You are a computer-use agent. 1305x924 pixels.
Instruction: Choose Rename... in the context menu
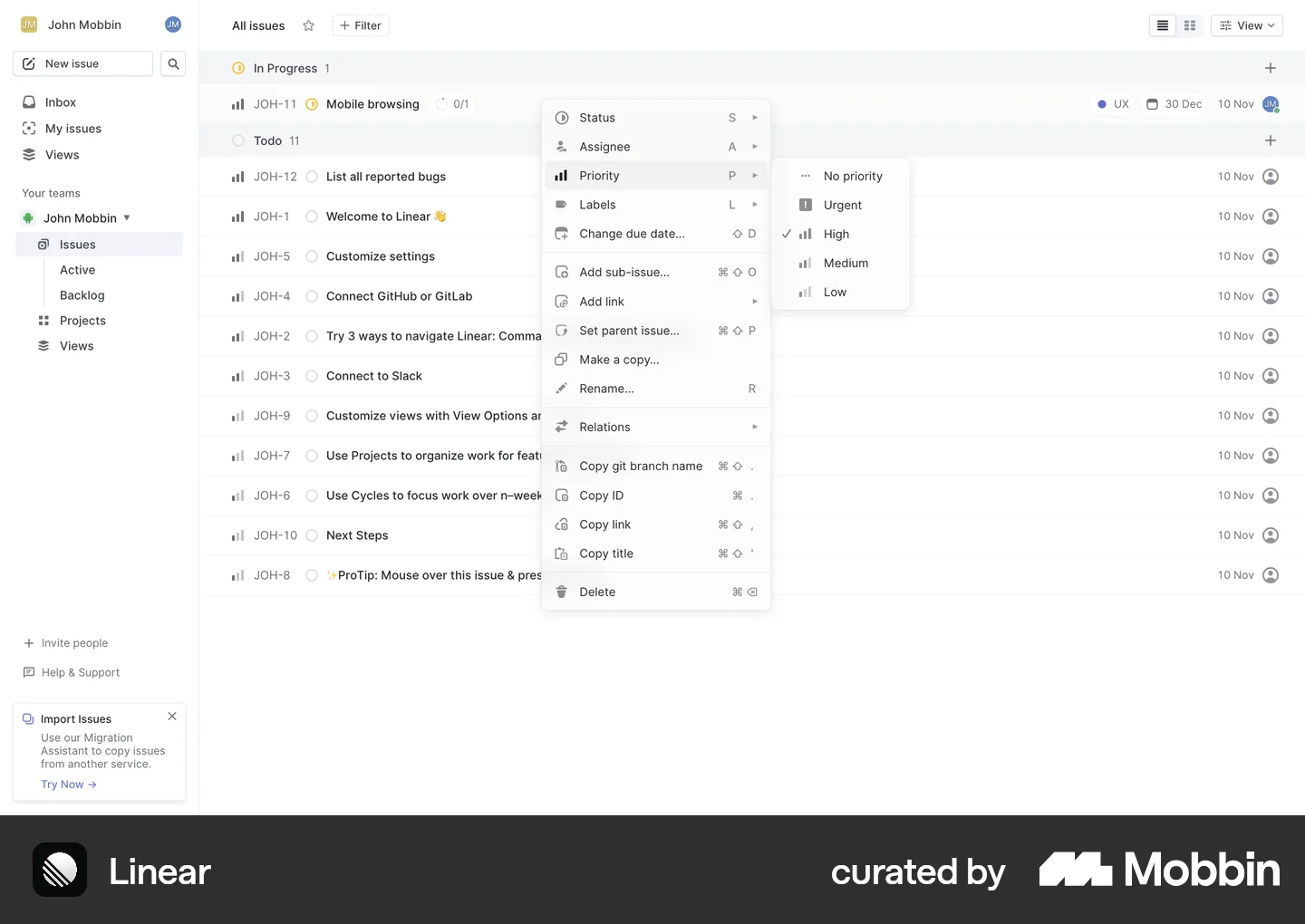(x=656, y=389)
